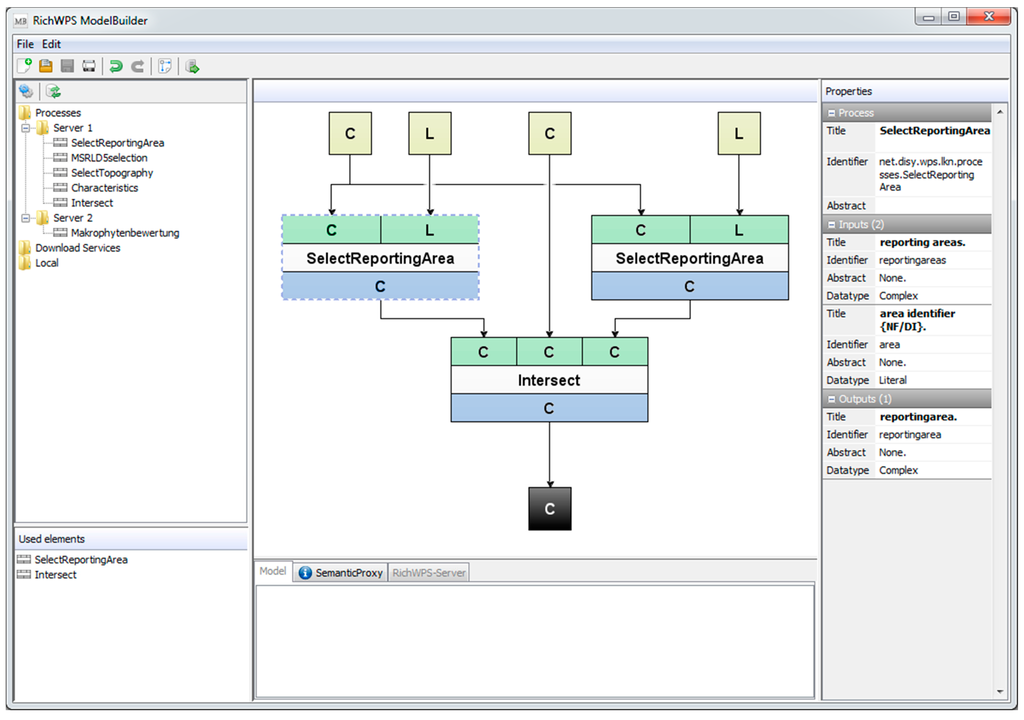Collapse the Server 1 tree node
The width and height of the screenshot is (1024, 720).
click(x=25, y=128)
